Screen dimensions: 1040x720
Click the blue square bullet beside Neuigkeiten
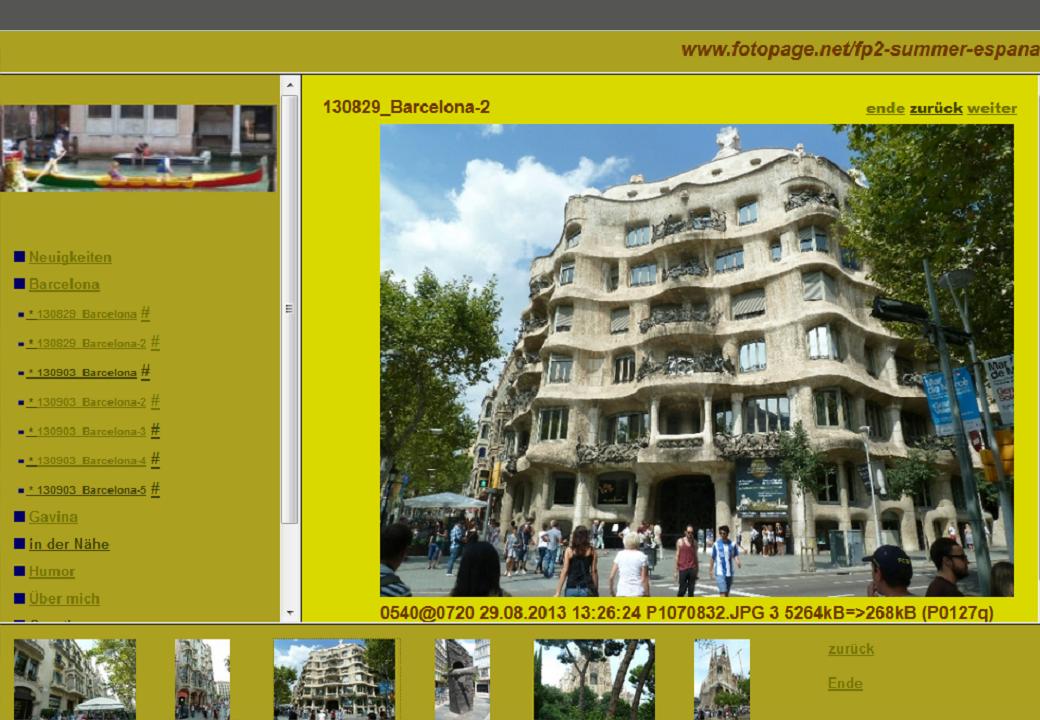[19, 257]
